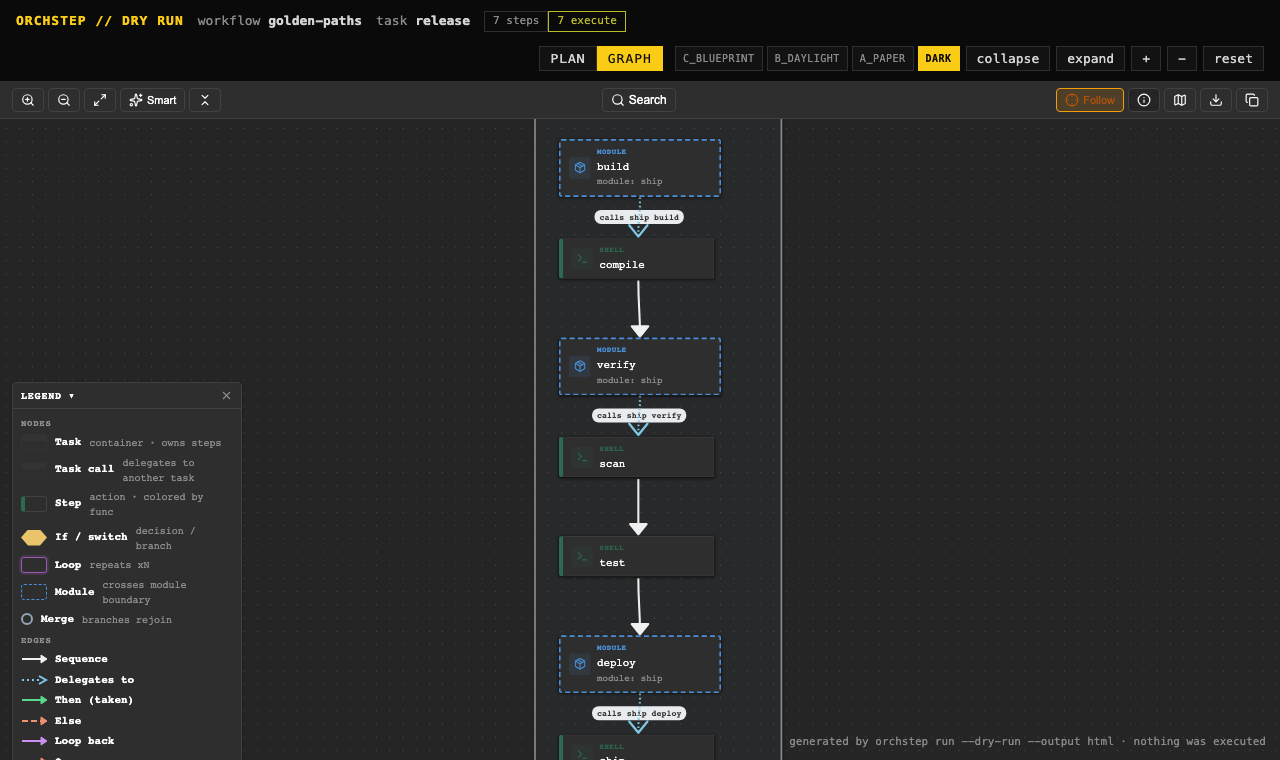
Task: Select the B_DAYLIGHT theme
Action: point(807,58)
